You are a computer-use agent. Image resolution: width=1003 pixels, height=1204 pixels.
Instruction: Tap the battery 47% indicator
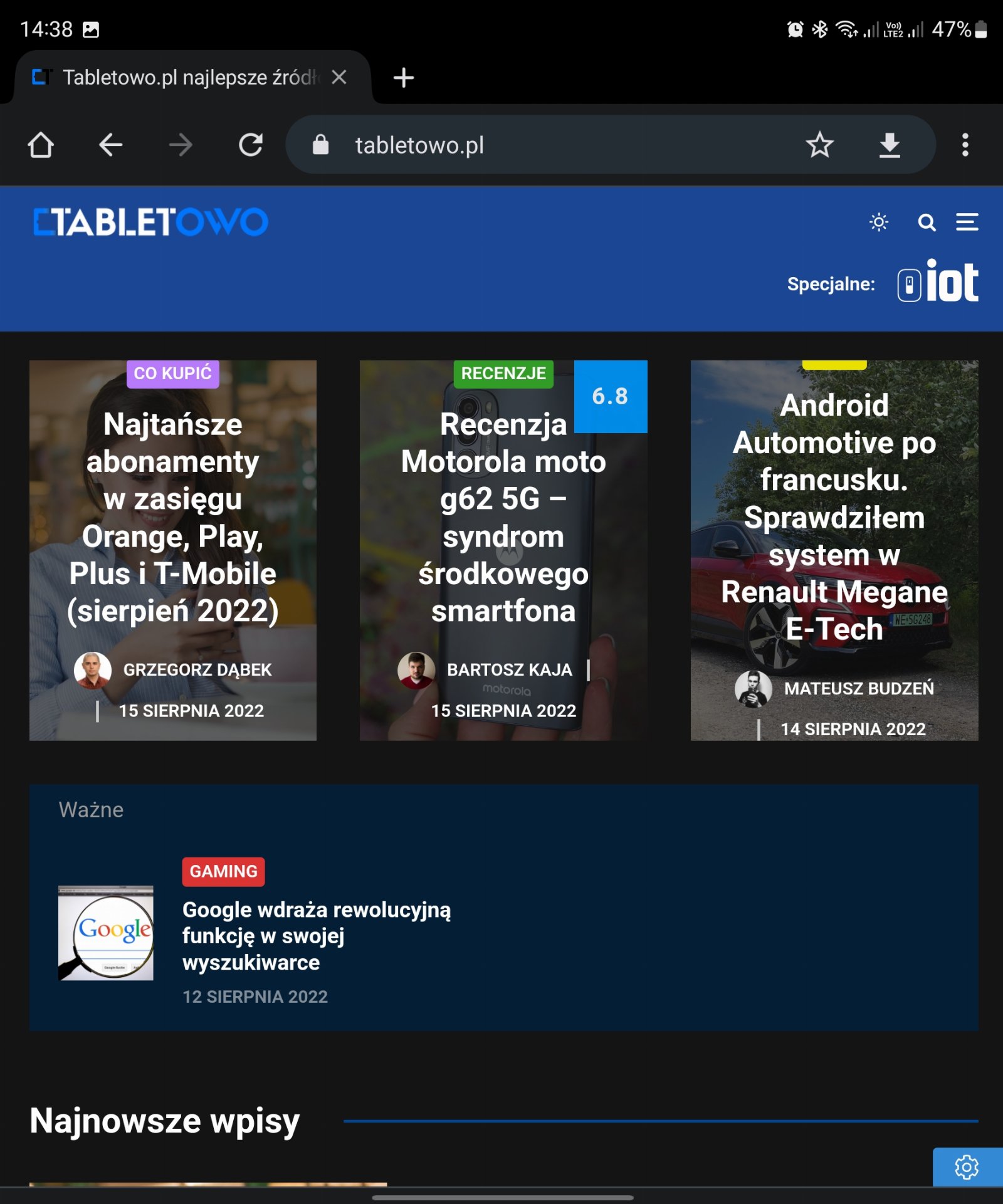pyautogui.click(x=960, y=29)
